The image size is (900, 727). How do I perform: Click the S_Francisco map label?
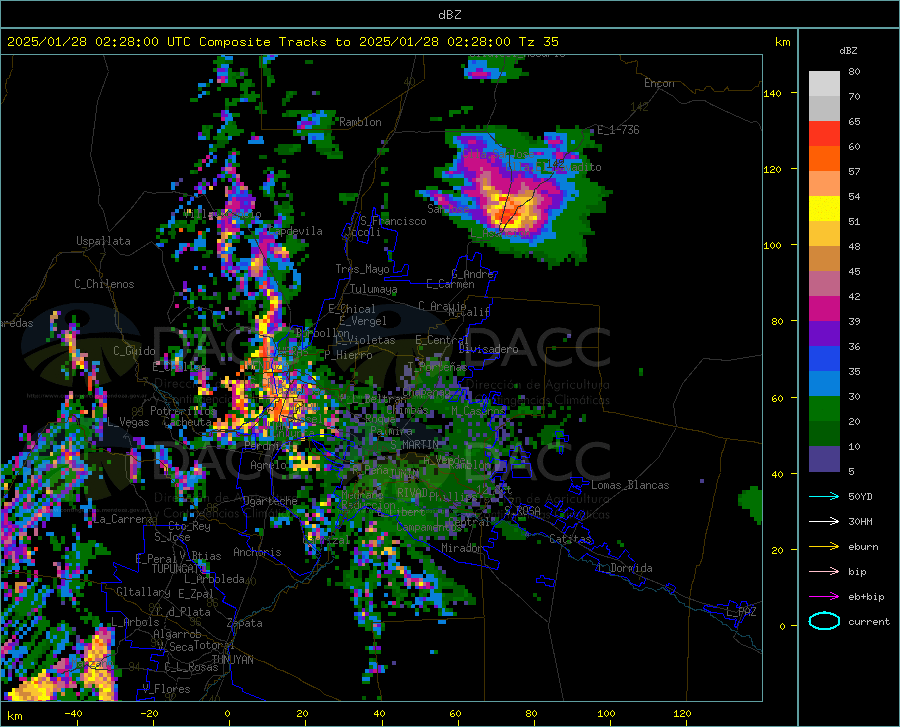[393, 221]
